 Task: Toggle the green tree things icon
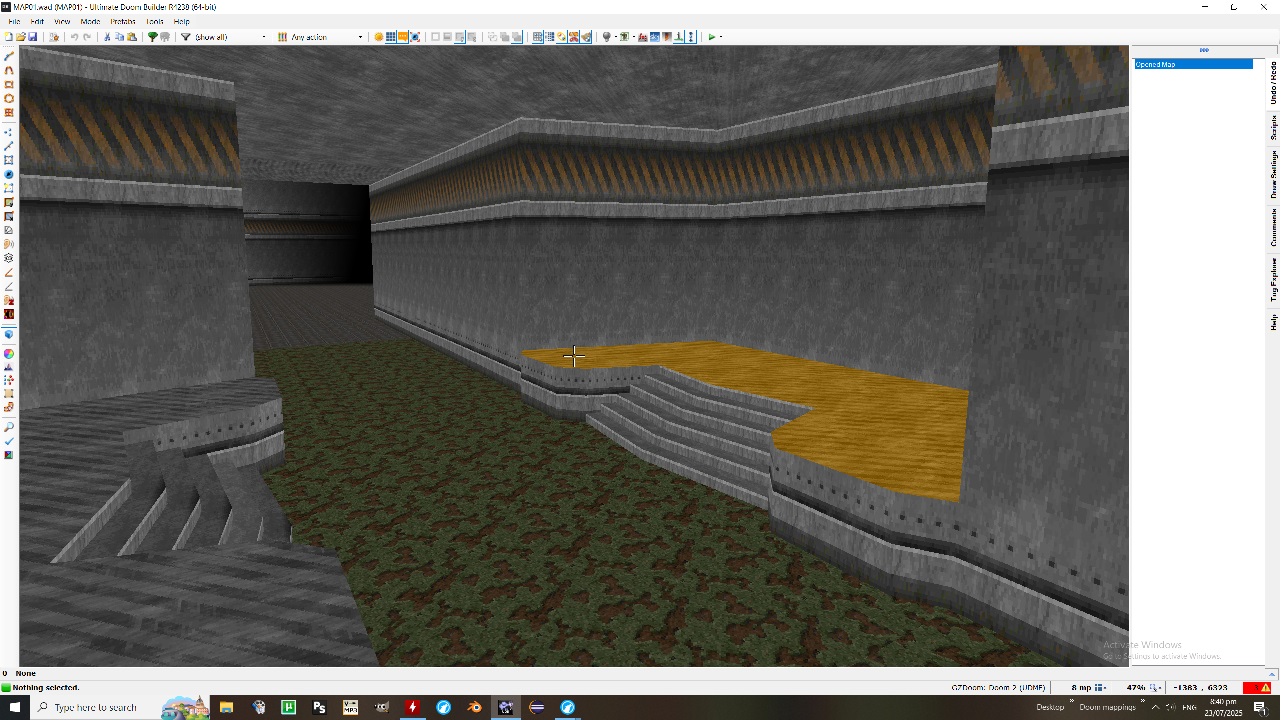click(153, 37)
